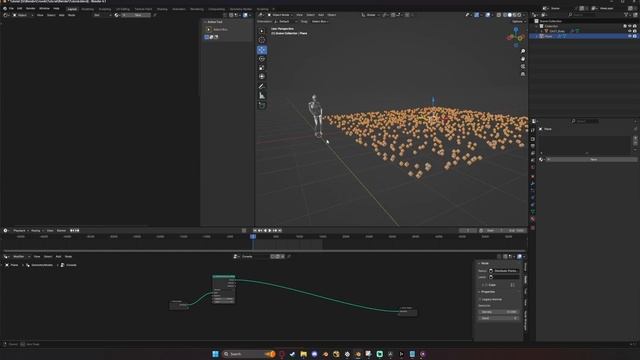Open the Keying dropdown in timeline
The width and height of the screenshot is (640, 360).
[x=36, y=231]
